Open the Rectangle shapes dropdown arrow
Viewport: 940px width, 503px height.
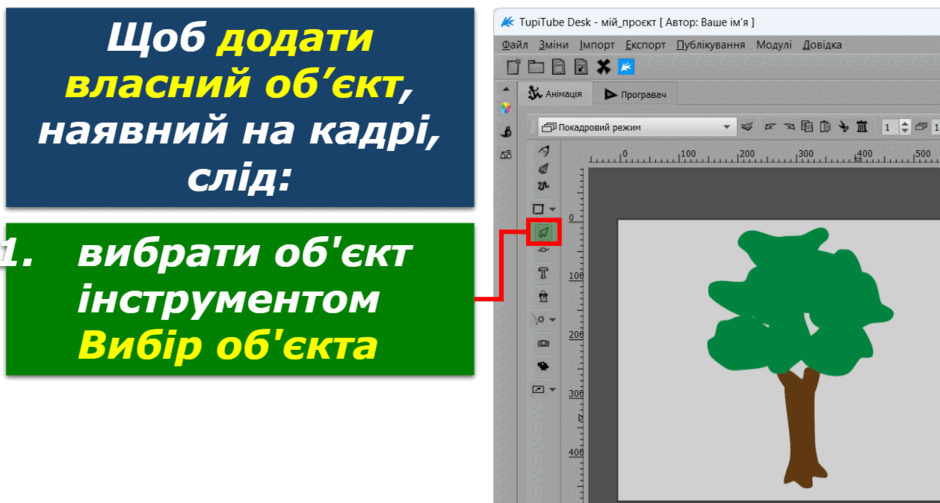[552, 210]
